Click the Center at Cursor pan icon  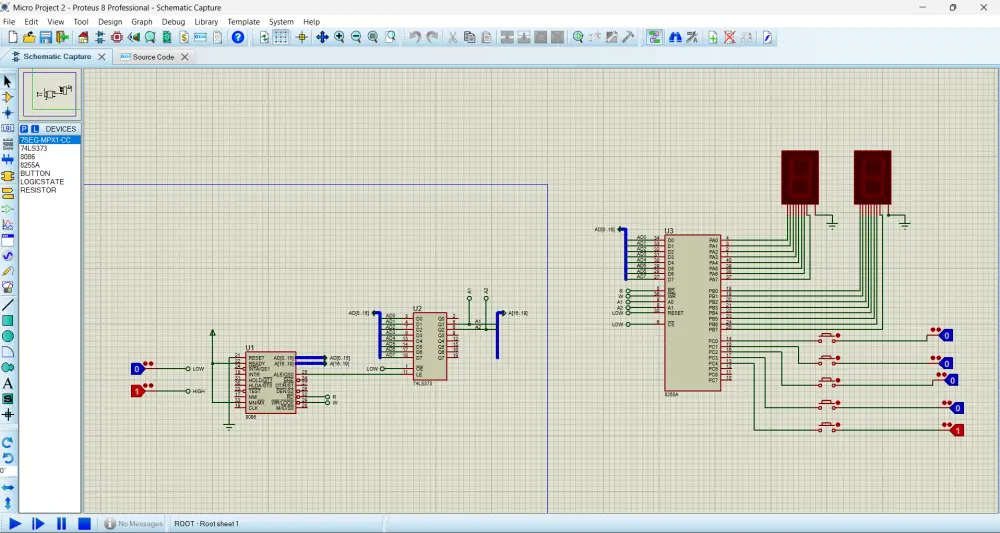tap(322, 38)
